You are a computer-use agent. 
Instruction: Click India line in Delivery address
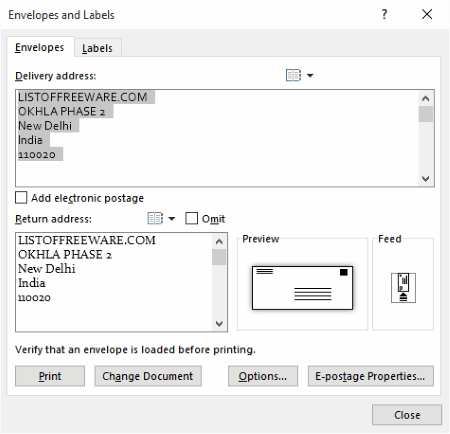(30, 140)
